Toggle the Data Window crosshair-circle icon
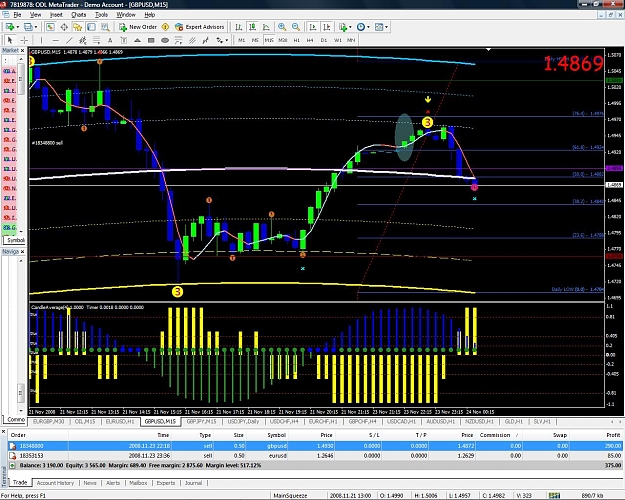Image resolution: width=625 pixels, height=500 pixels. (64, 27)
